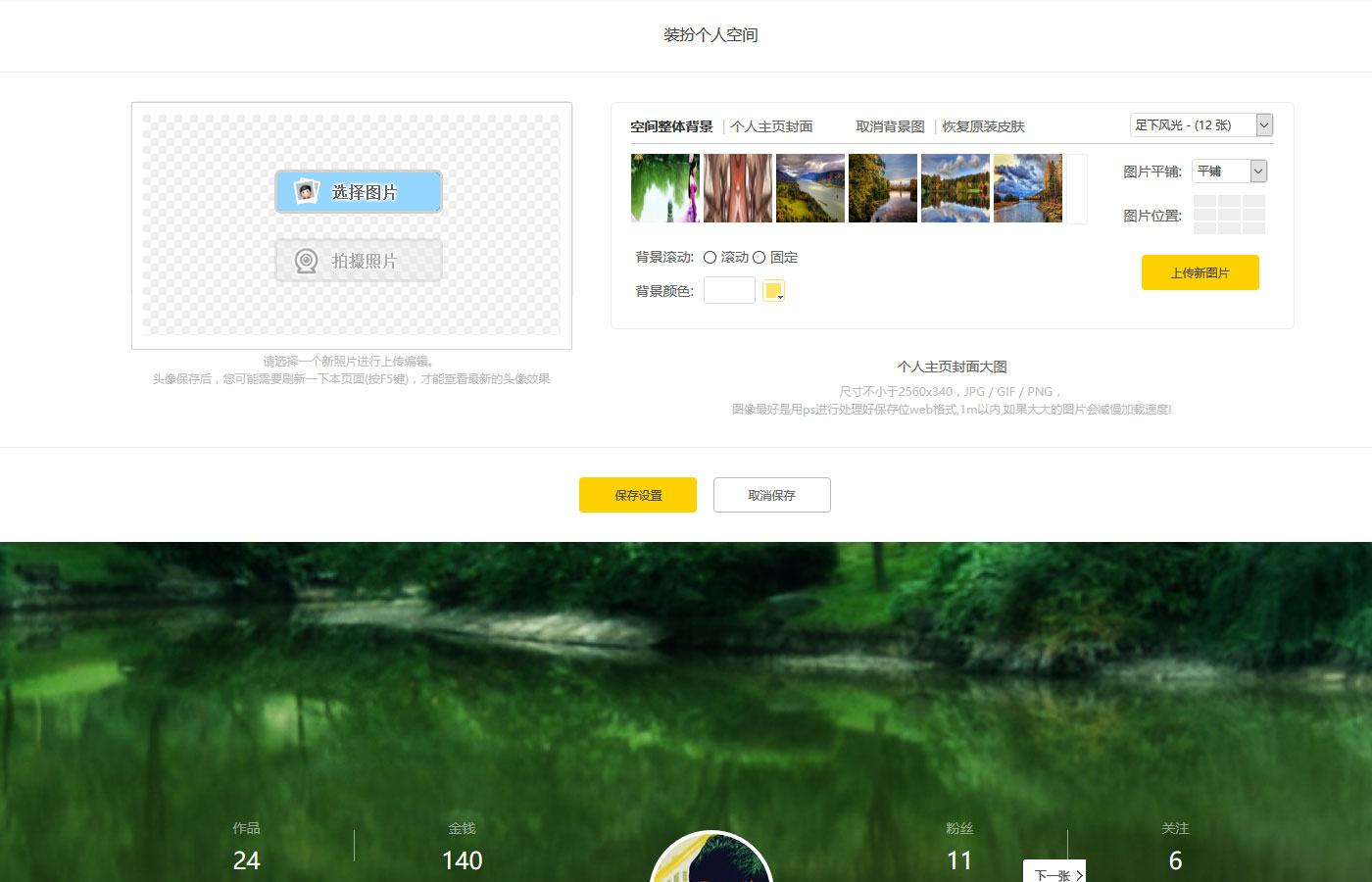Screen dimensions: 1372x882
Task: Click the 选择图片 photo icon button
Action: [x=359, y=192]
